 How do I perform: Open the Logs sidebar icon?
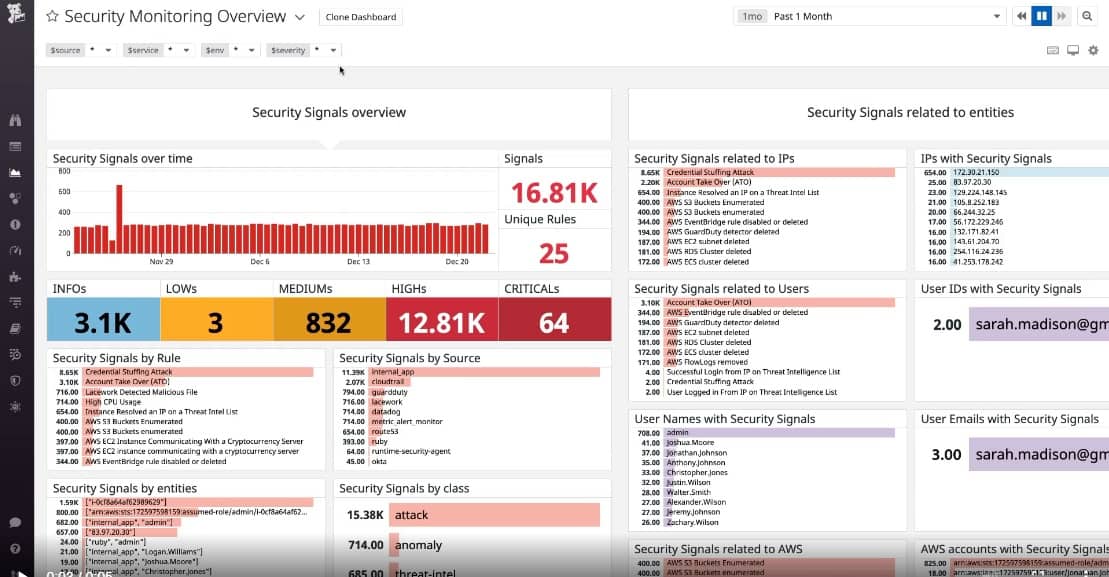pos(16,355)
